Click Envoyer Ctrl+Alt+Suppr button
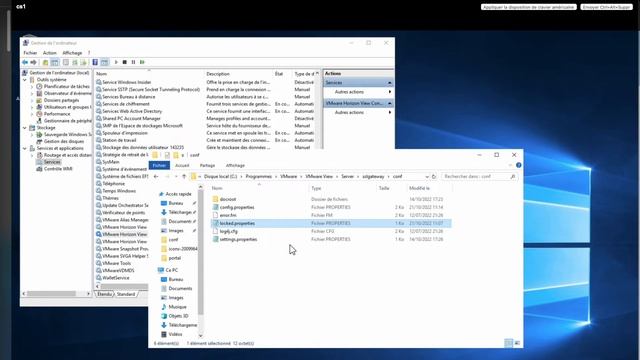 coord(607,7)
